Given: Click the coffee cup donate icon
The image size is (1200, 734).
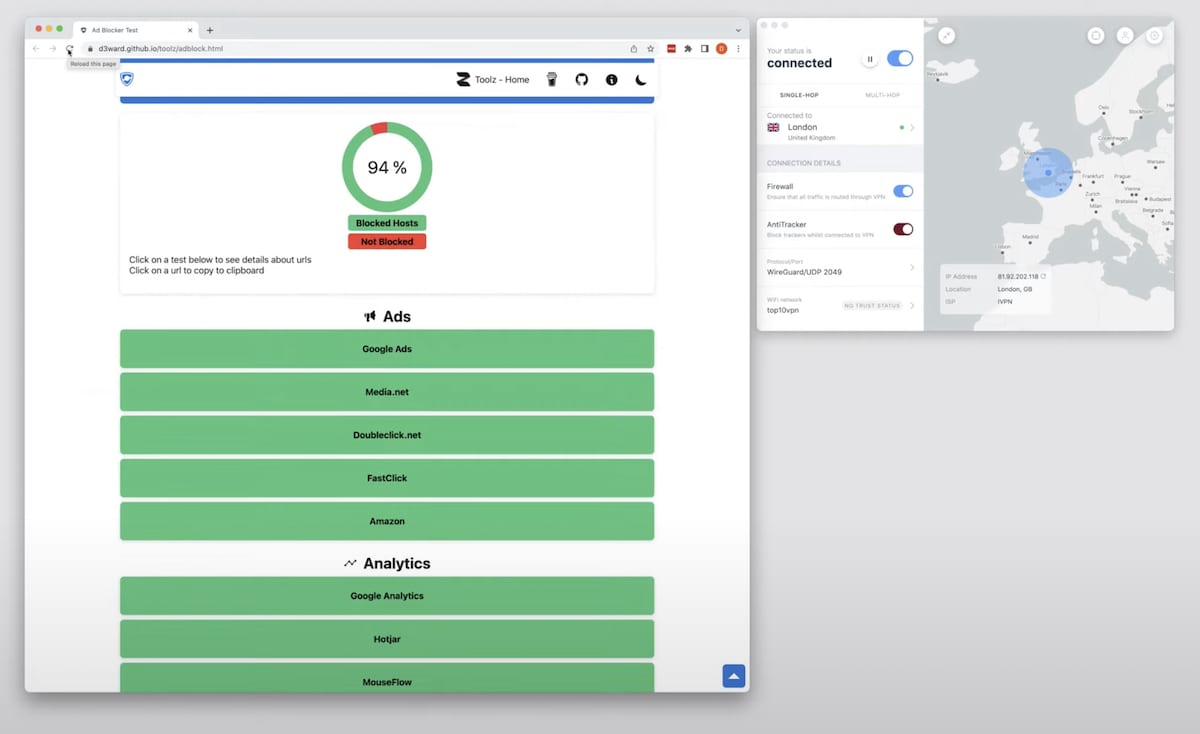Looking at the screenshot, I should (552, 79).
